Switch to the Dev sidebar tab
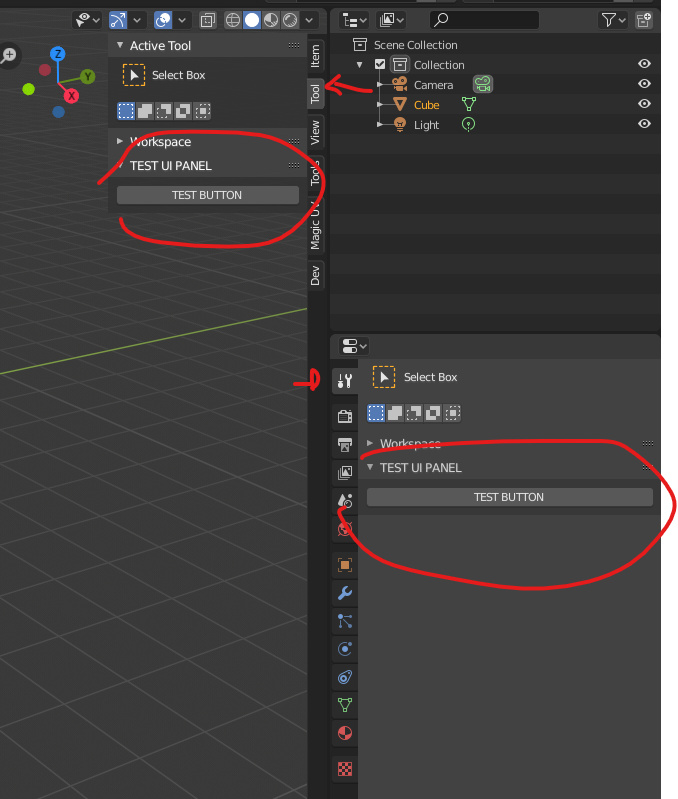 coord(316,276)
